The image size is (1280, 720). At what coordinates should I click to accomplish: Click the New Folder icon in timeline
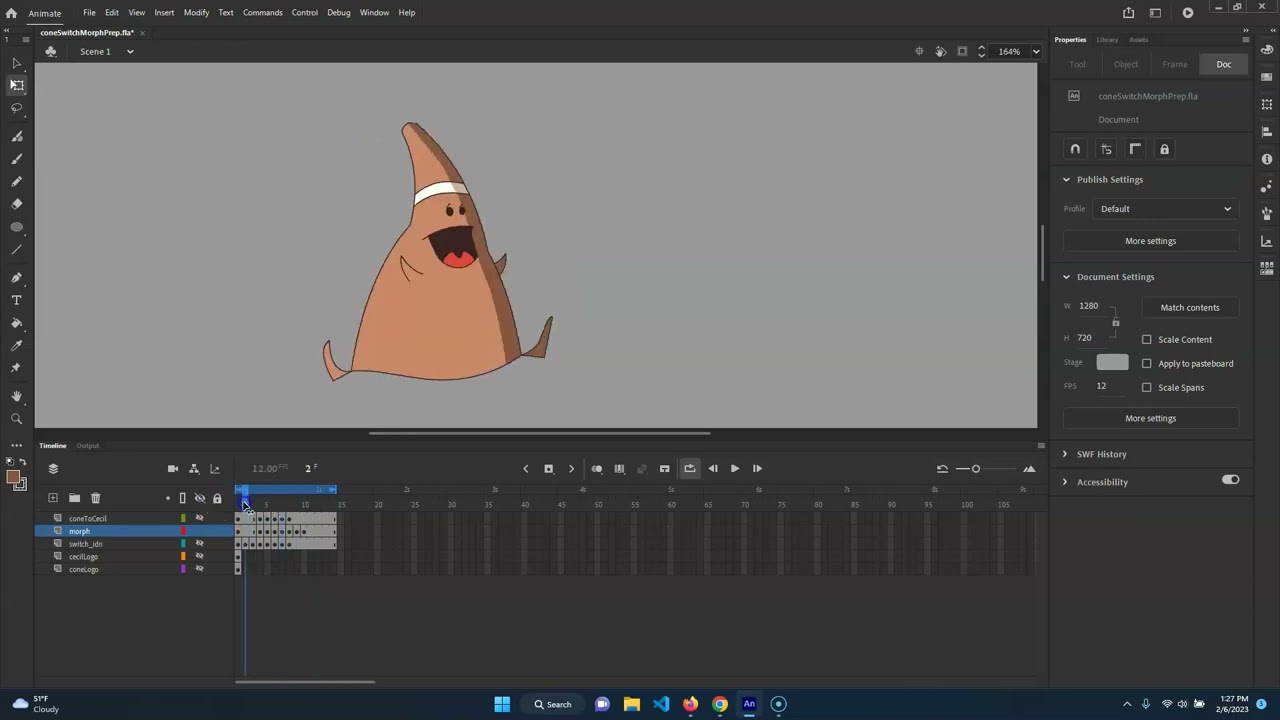(74, 497)
